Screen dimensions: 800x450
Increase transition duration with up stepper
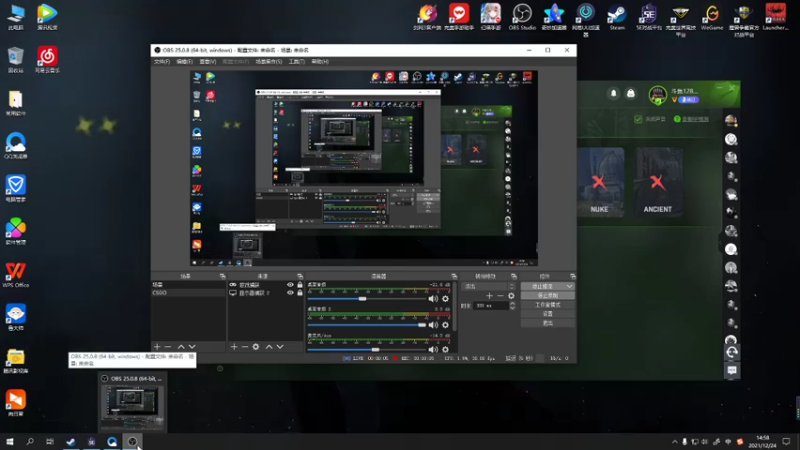coord(512,304)
